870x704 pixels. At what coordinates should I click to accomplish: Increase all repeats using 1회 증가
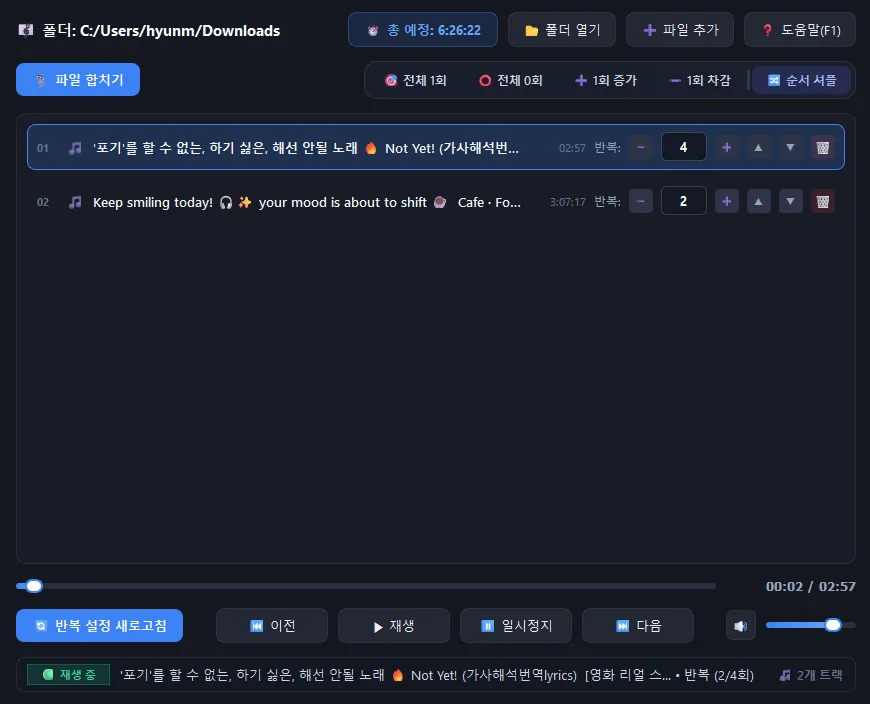tap(605, 80)
